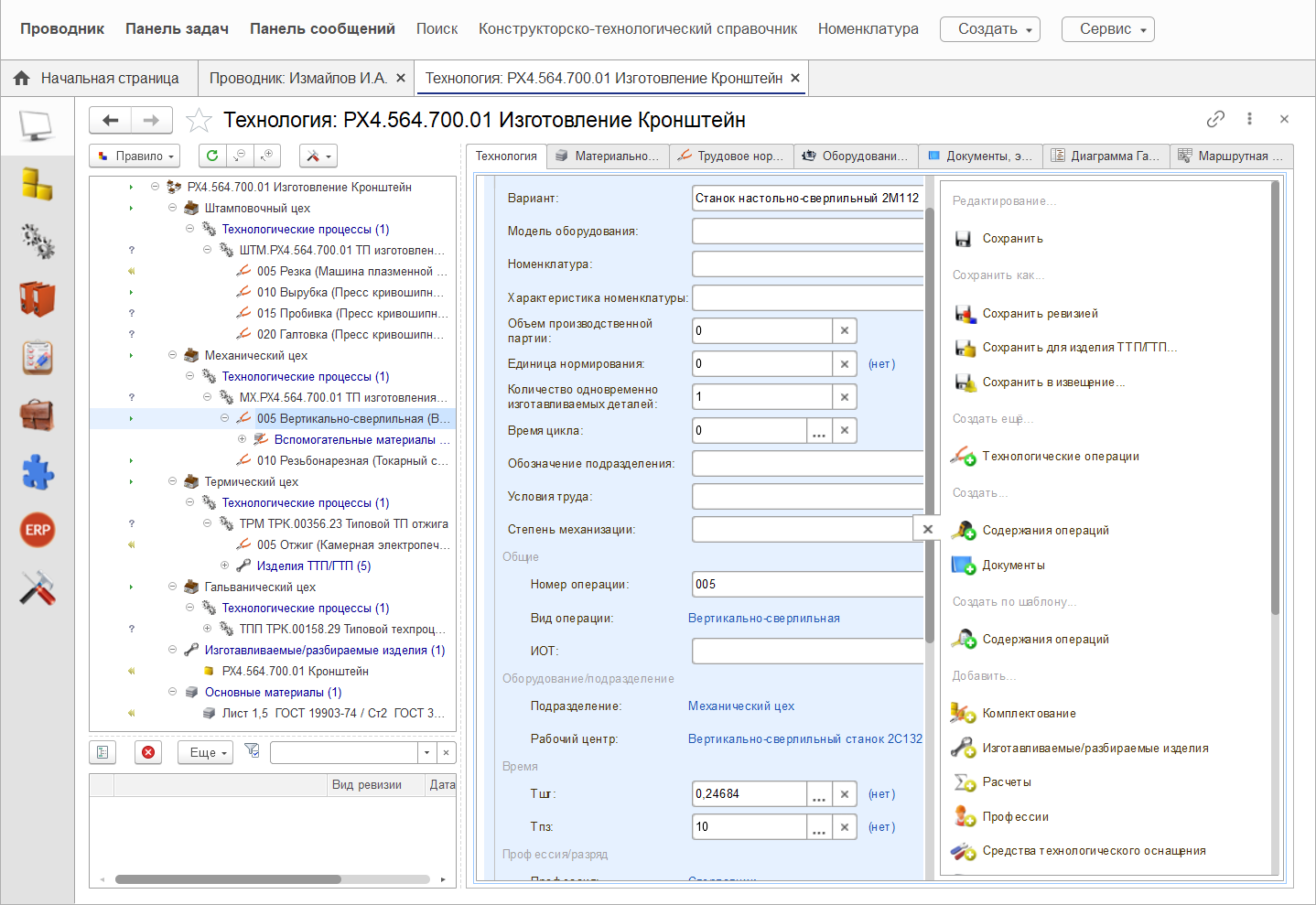Open the Правило dropdown

pos(135,156)
